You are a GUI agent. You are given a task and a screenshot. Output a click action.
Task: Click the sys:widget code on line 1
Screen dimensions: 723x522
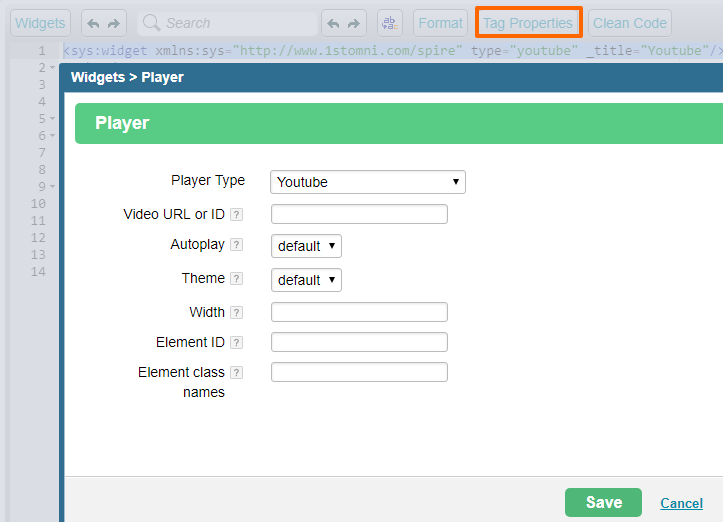(x=105, y=50)
